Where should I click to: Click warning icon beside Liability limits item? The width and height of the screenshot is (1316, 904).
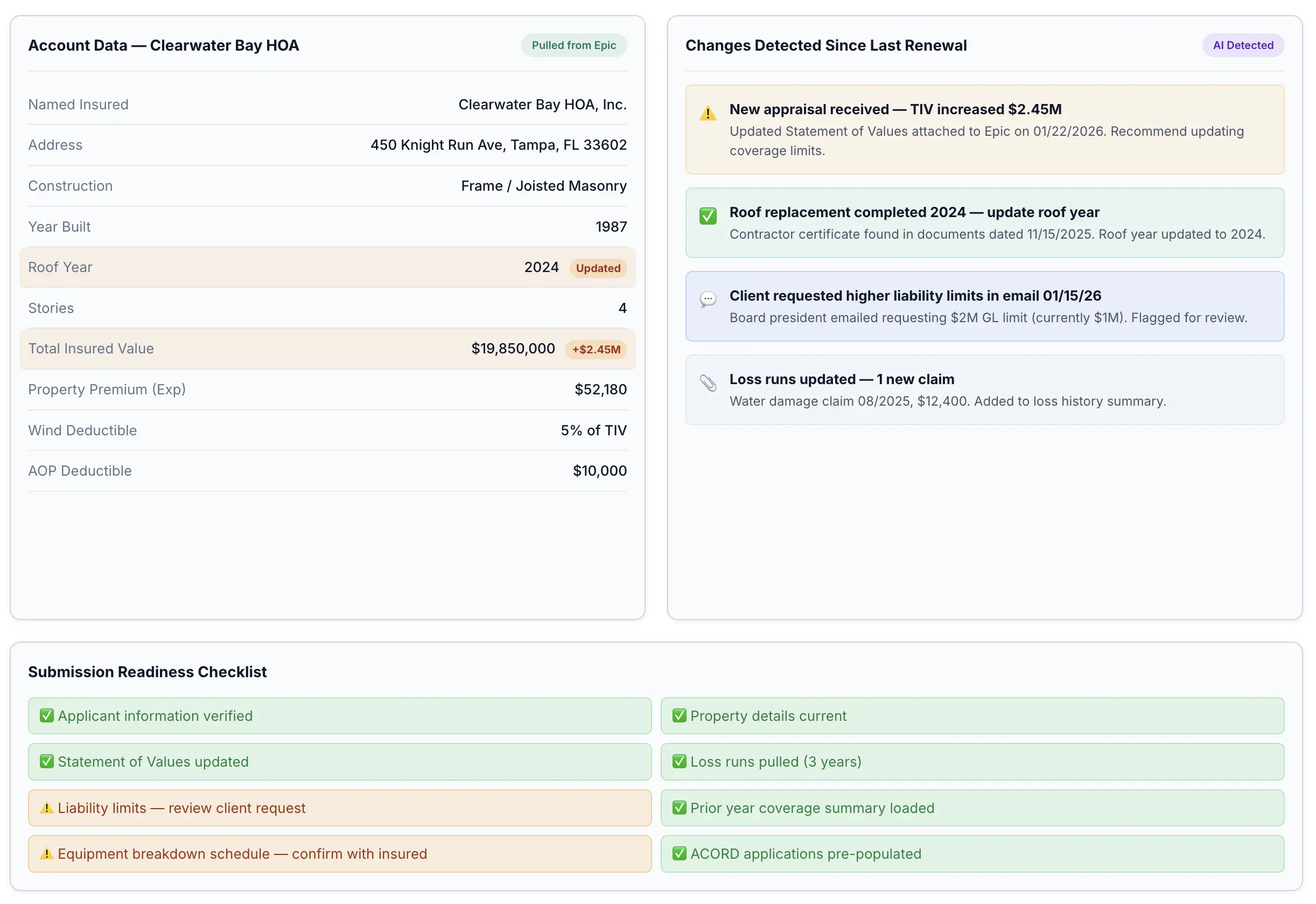[x=46, y=808]
